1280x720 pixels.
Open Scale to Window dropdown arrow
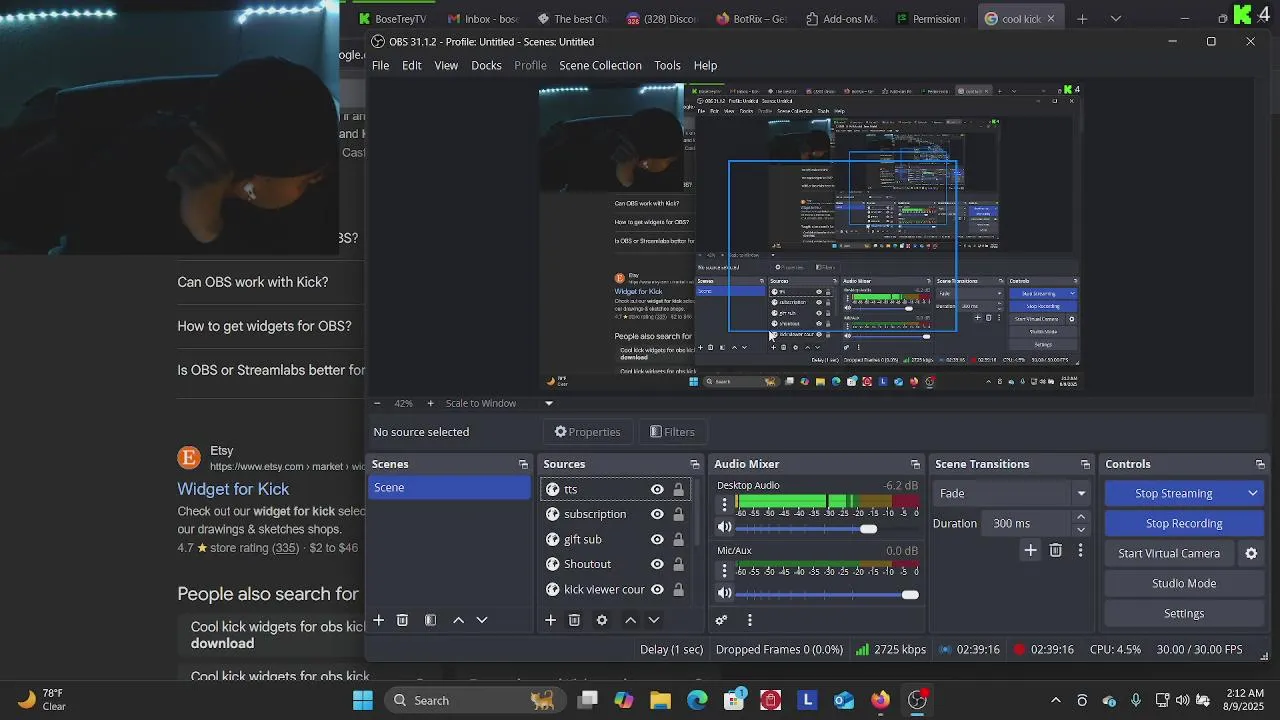548,403
